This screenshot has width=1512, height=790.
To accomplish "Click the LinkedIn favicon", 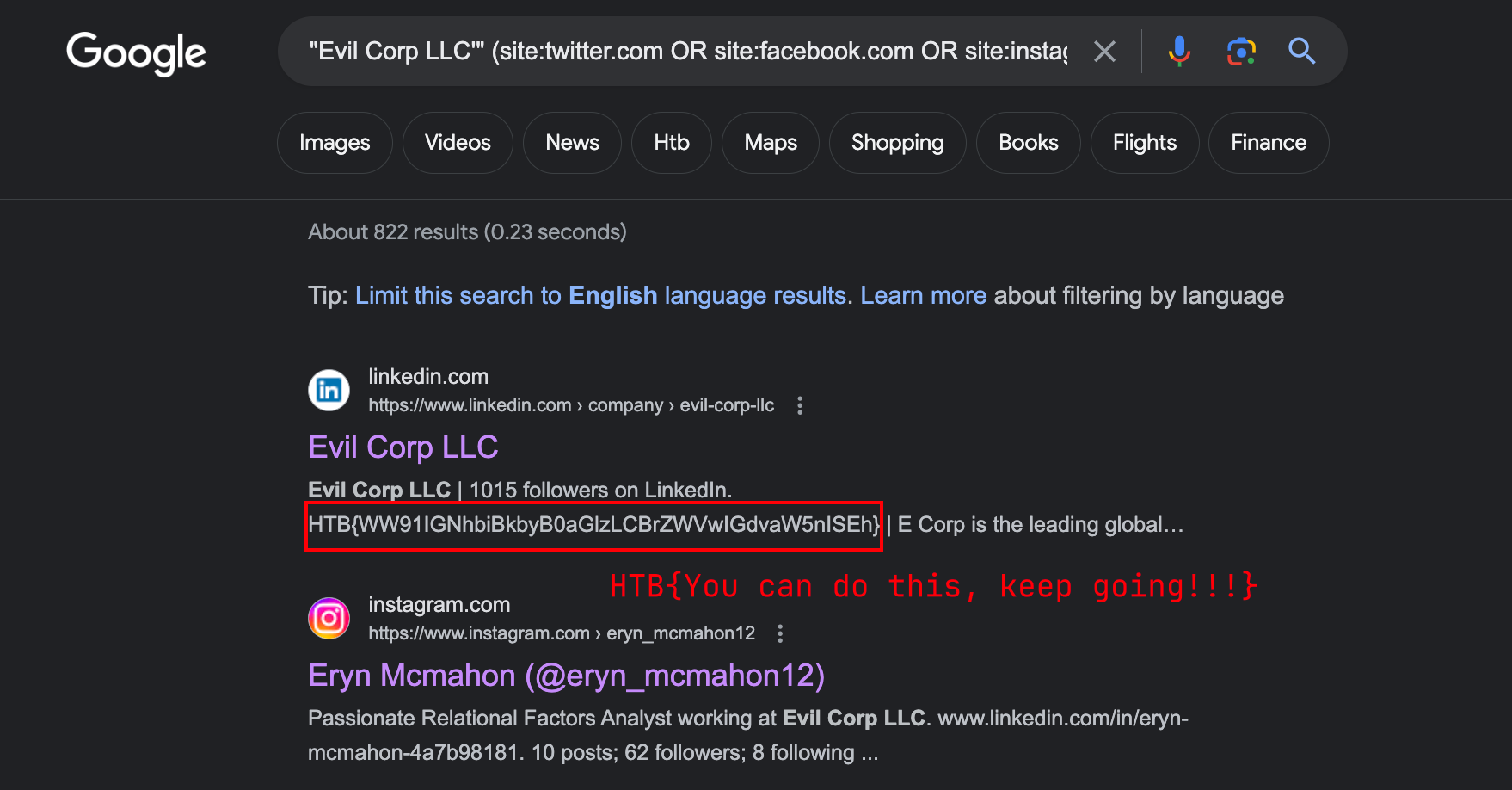I will [329, 391].
